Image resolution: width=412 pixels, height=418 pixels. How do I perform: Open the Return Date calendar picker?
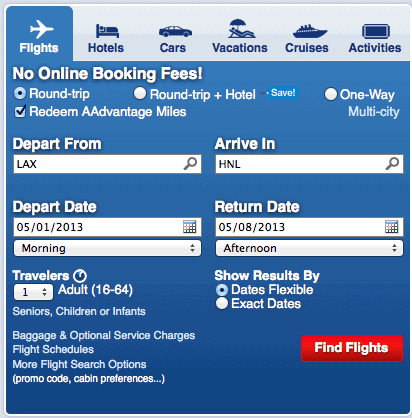pos(391,227)
